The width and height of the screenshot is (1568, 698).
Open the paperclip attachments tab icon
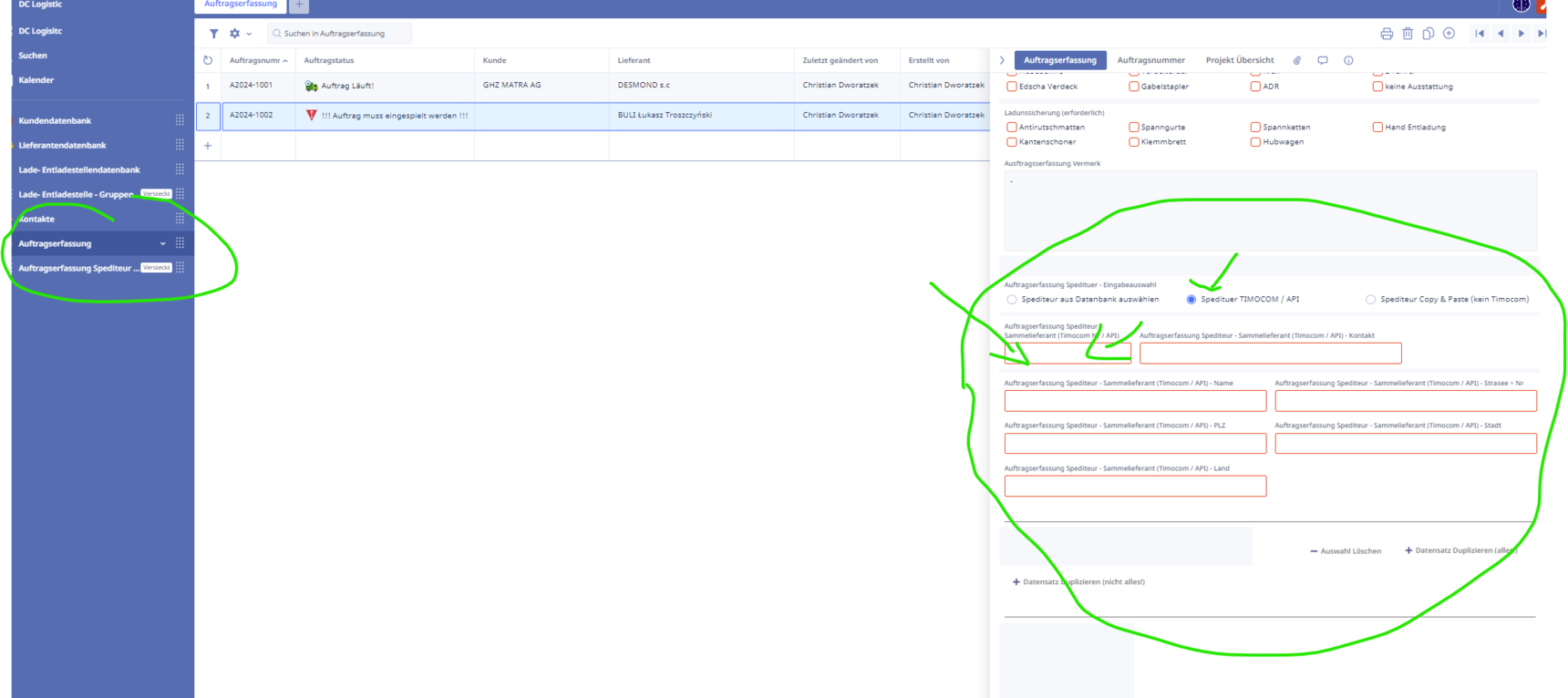coord(1297,60)
